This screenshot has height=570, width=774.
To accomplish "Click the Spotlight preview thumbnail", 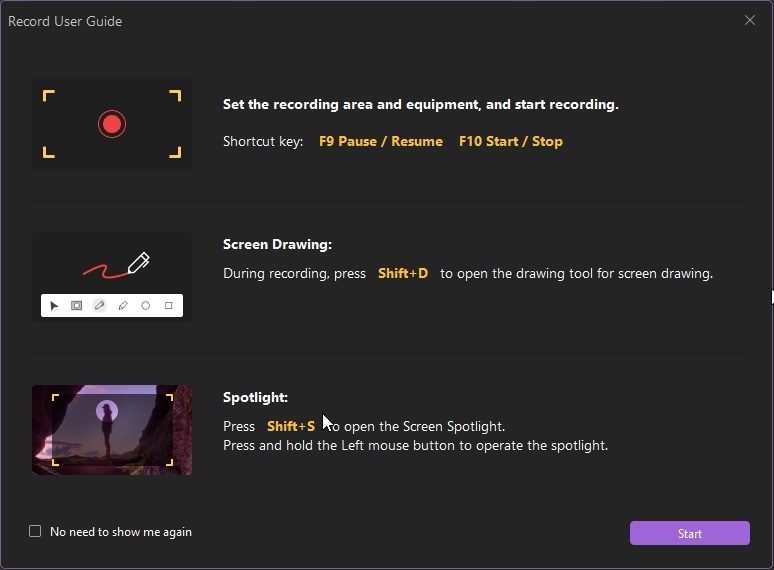I will tap(112, 429).
